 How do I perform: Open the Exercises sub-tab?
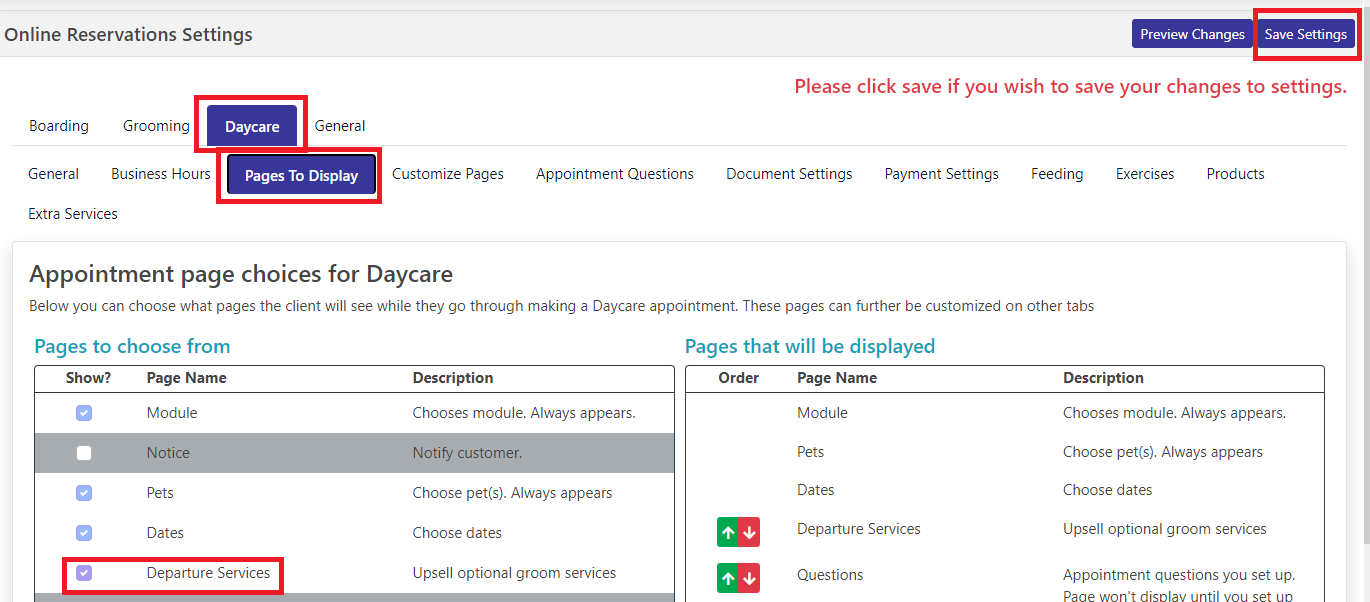click(x=1145, y=174)
